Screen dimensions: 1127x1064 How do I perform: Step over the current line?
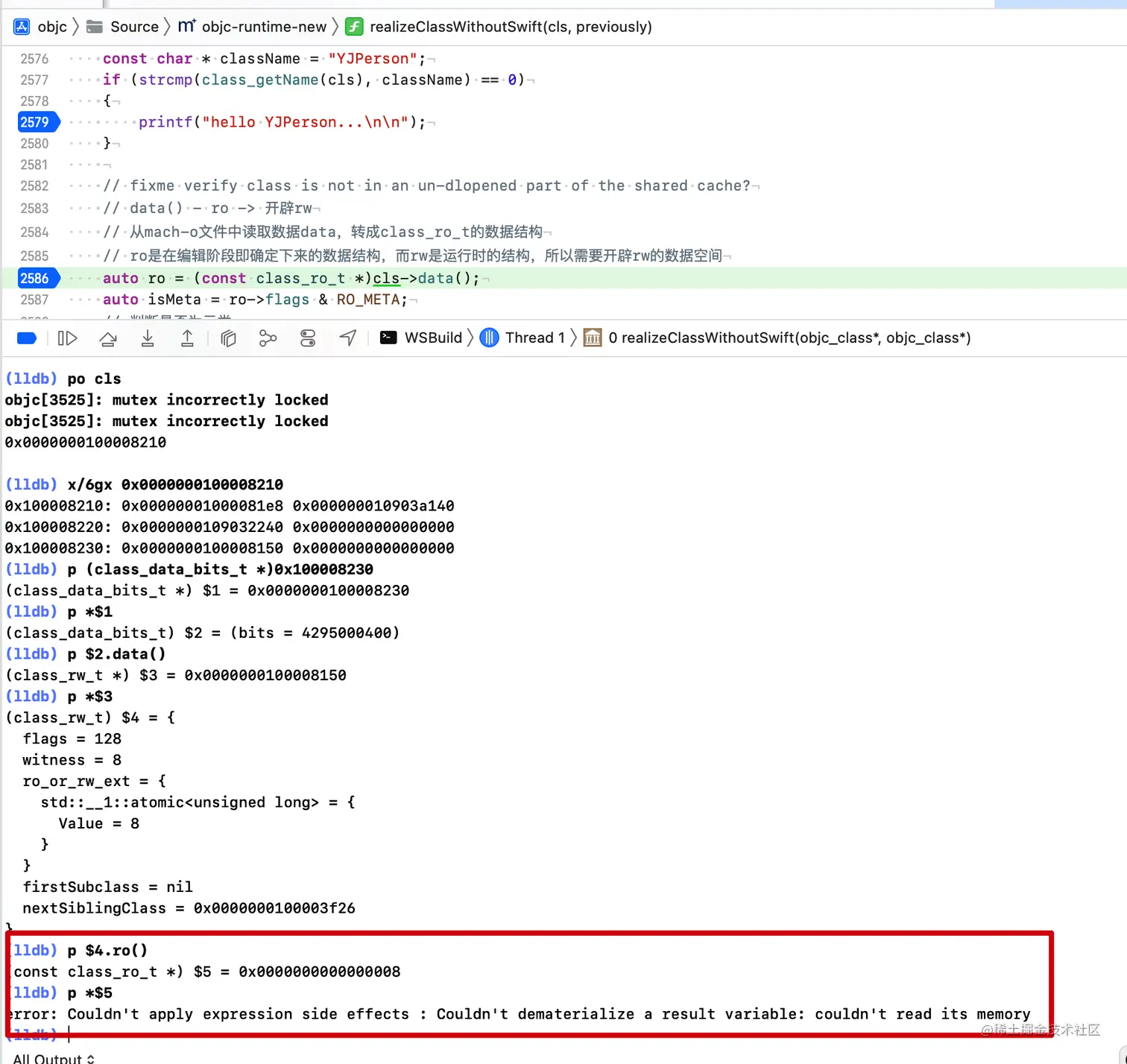click(x=108, y=338)
